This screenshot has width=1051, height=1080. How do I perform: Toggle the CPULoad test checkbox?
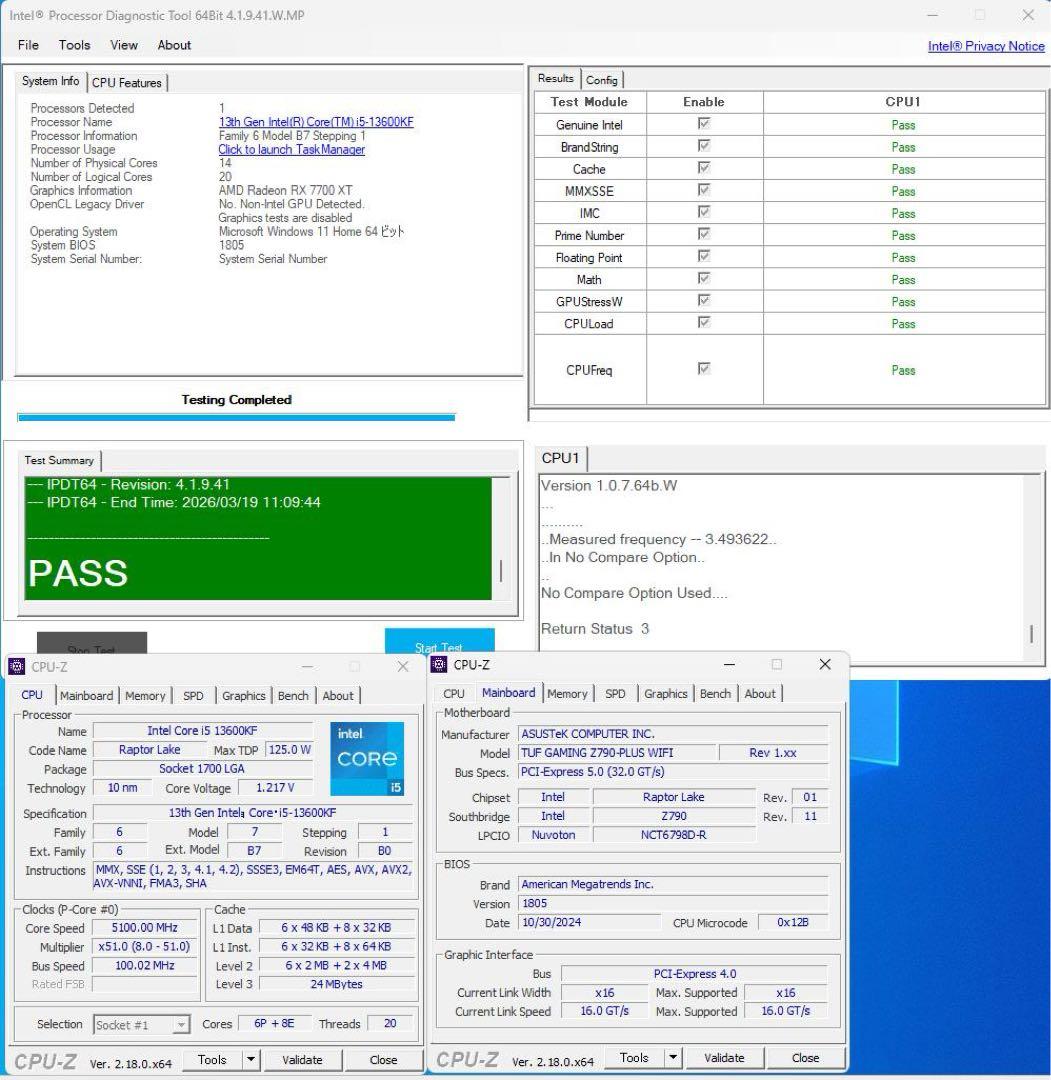pyautogui.click(x=703, y=322)
